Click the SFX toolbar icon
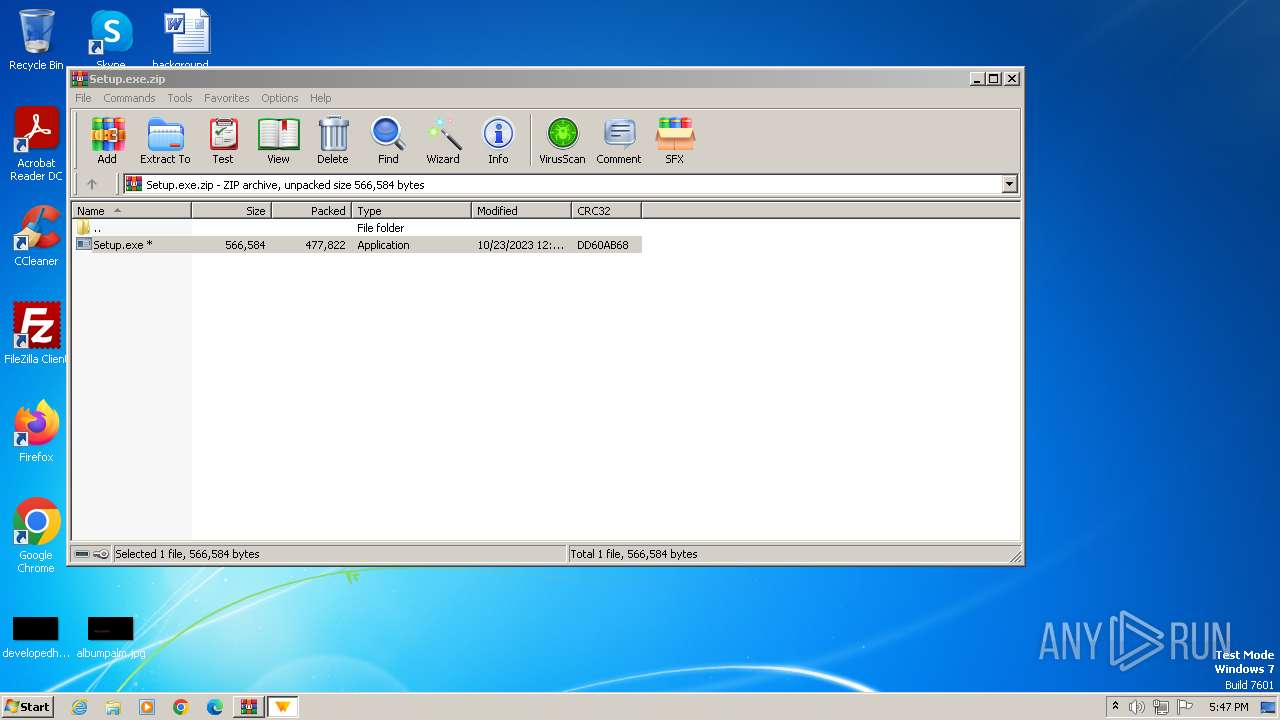Screen dimensions: 1280x720 point(675,140)
